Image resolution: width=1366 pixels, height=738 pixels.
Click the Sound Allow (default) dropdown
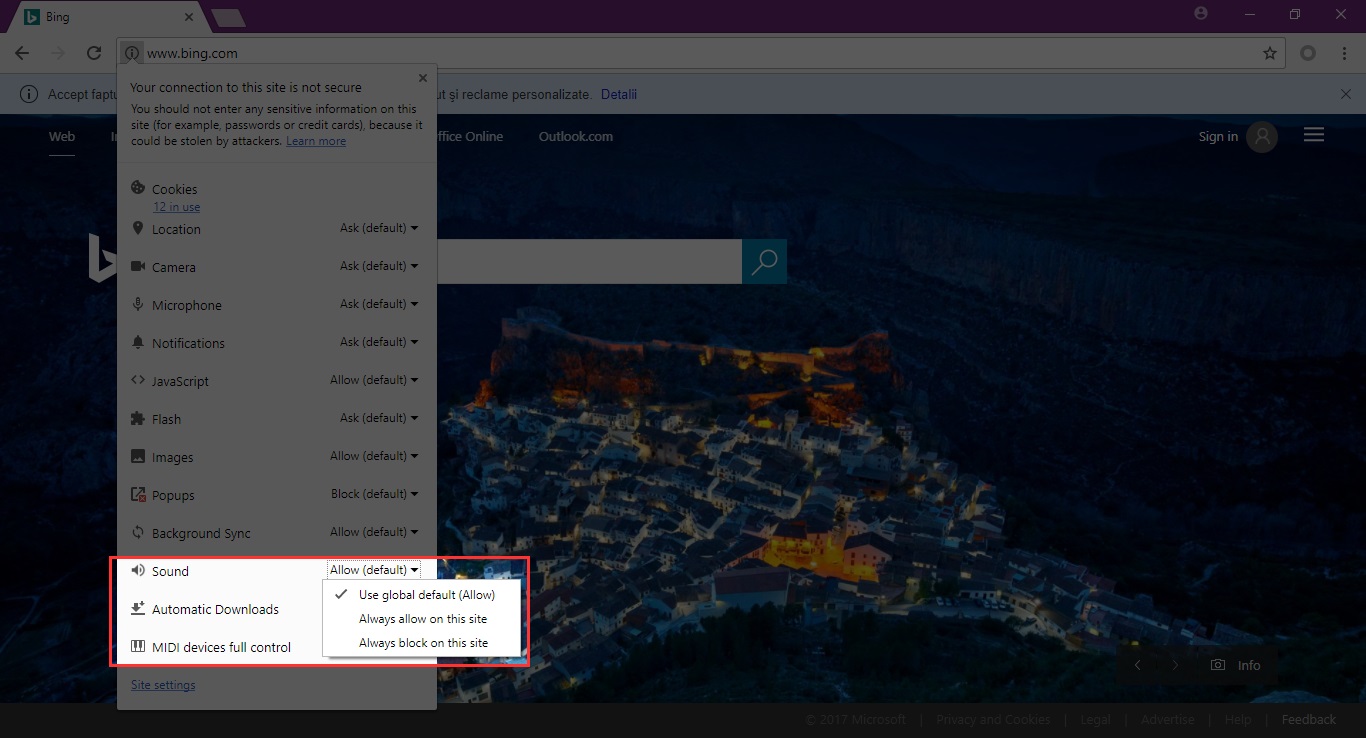point(374,570)
